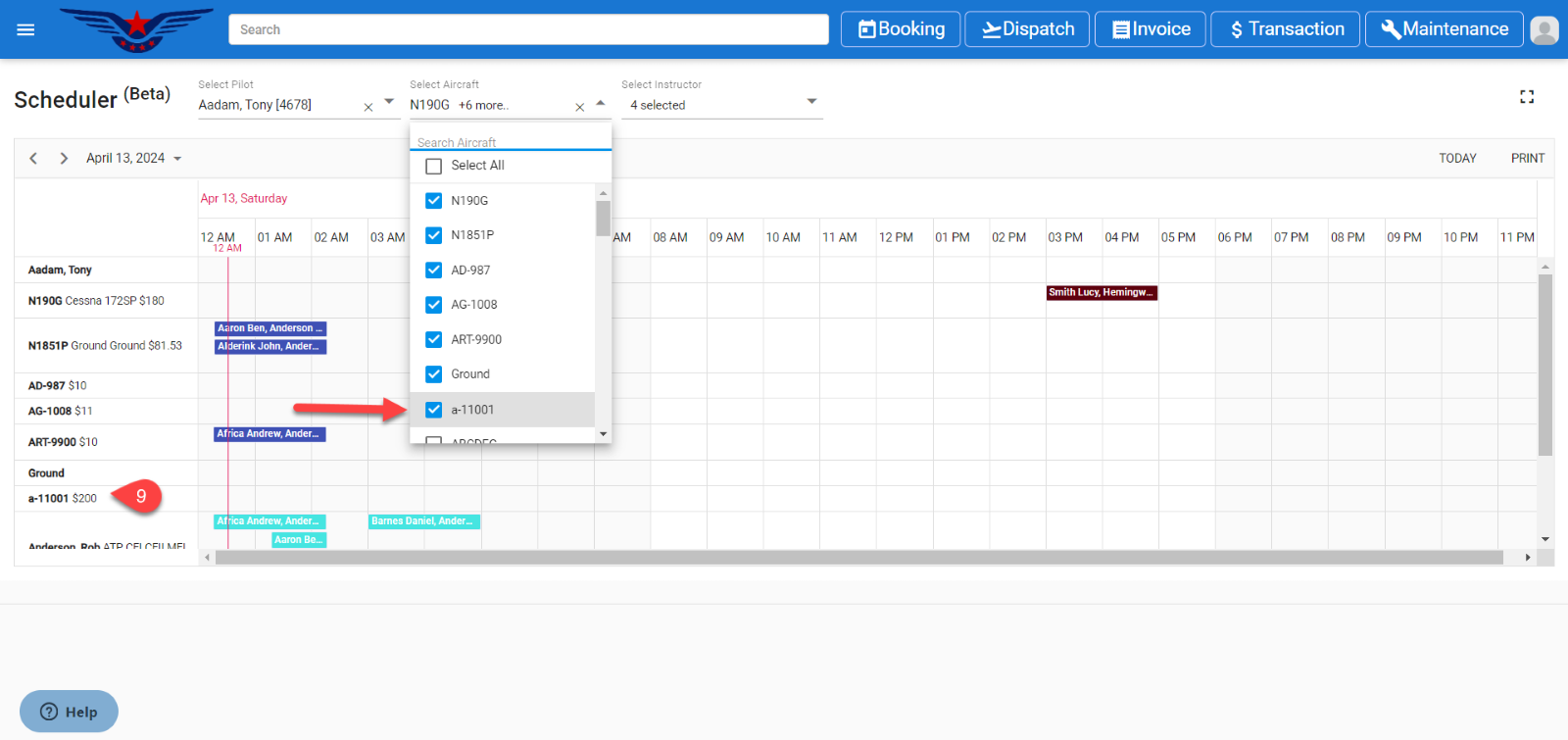This screenshot has width=1568, height=740.
Task: Click the TODAY button
Action: click(x=1457, y=158)
